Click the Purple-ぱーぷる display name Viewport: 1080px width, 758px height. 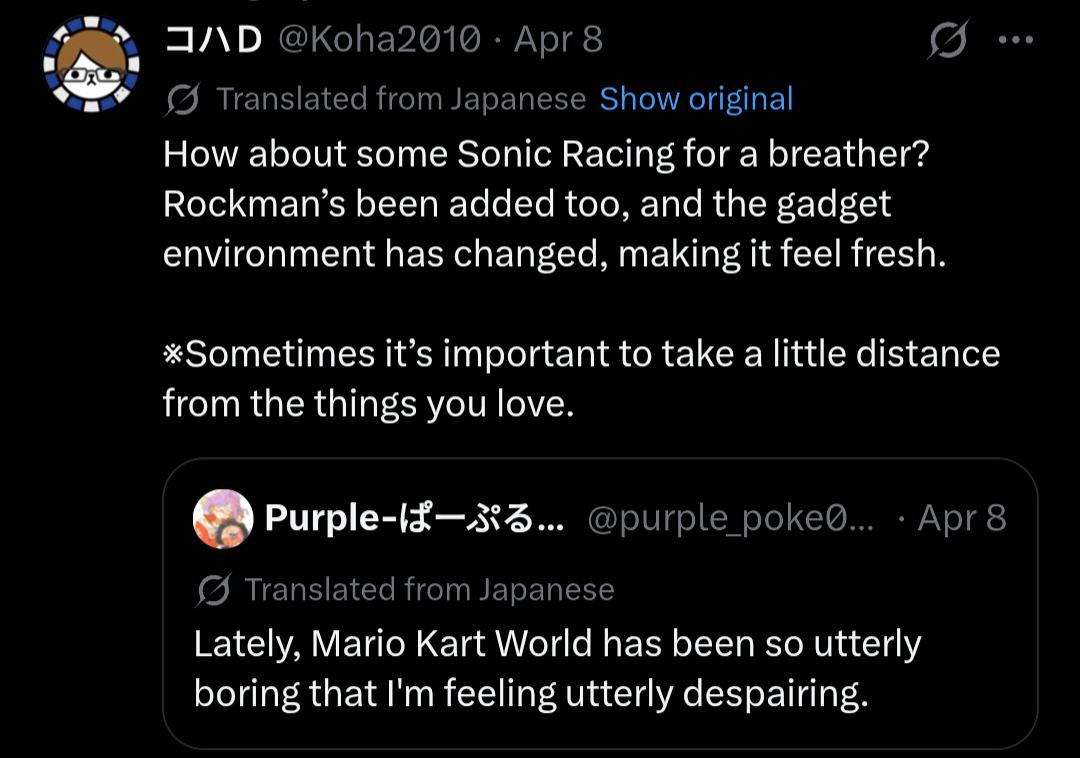[x=414, y=518]
